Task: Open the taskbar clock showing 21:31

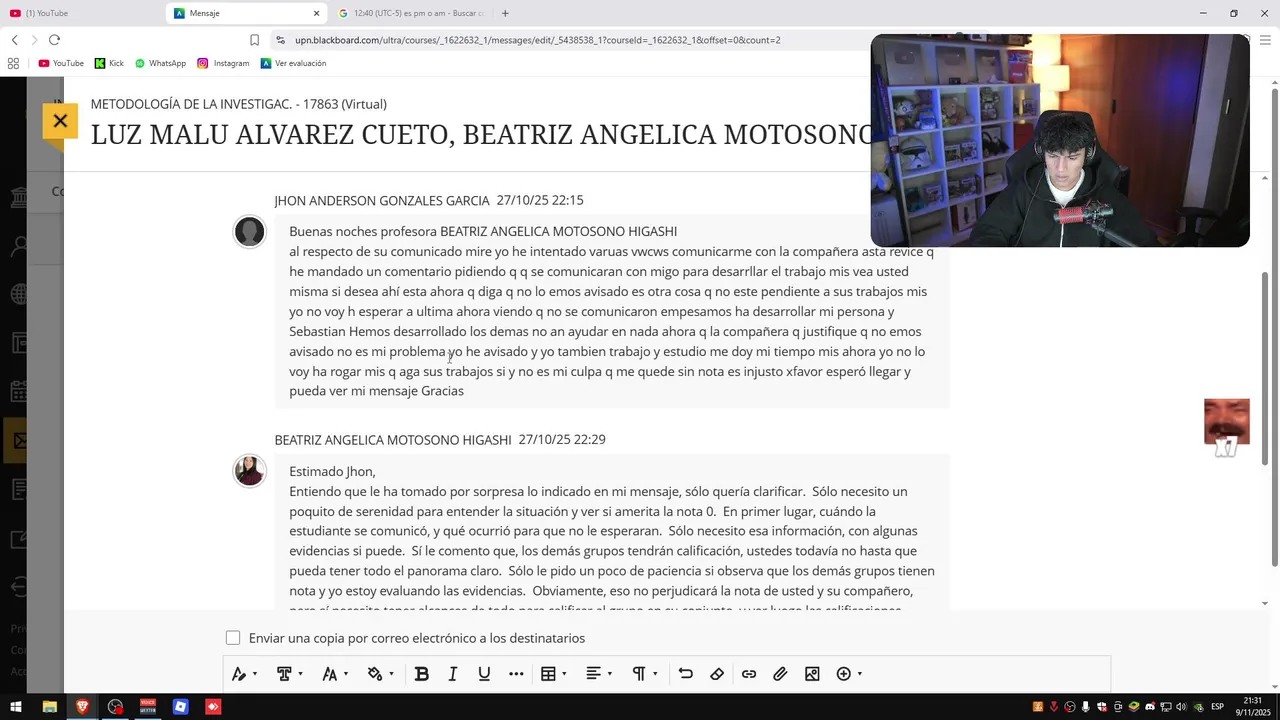Action: (1253, 707)
